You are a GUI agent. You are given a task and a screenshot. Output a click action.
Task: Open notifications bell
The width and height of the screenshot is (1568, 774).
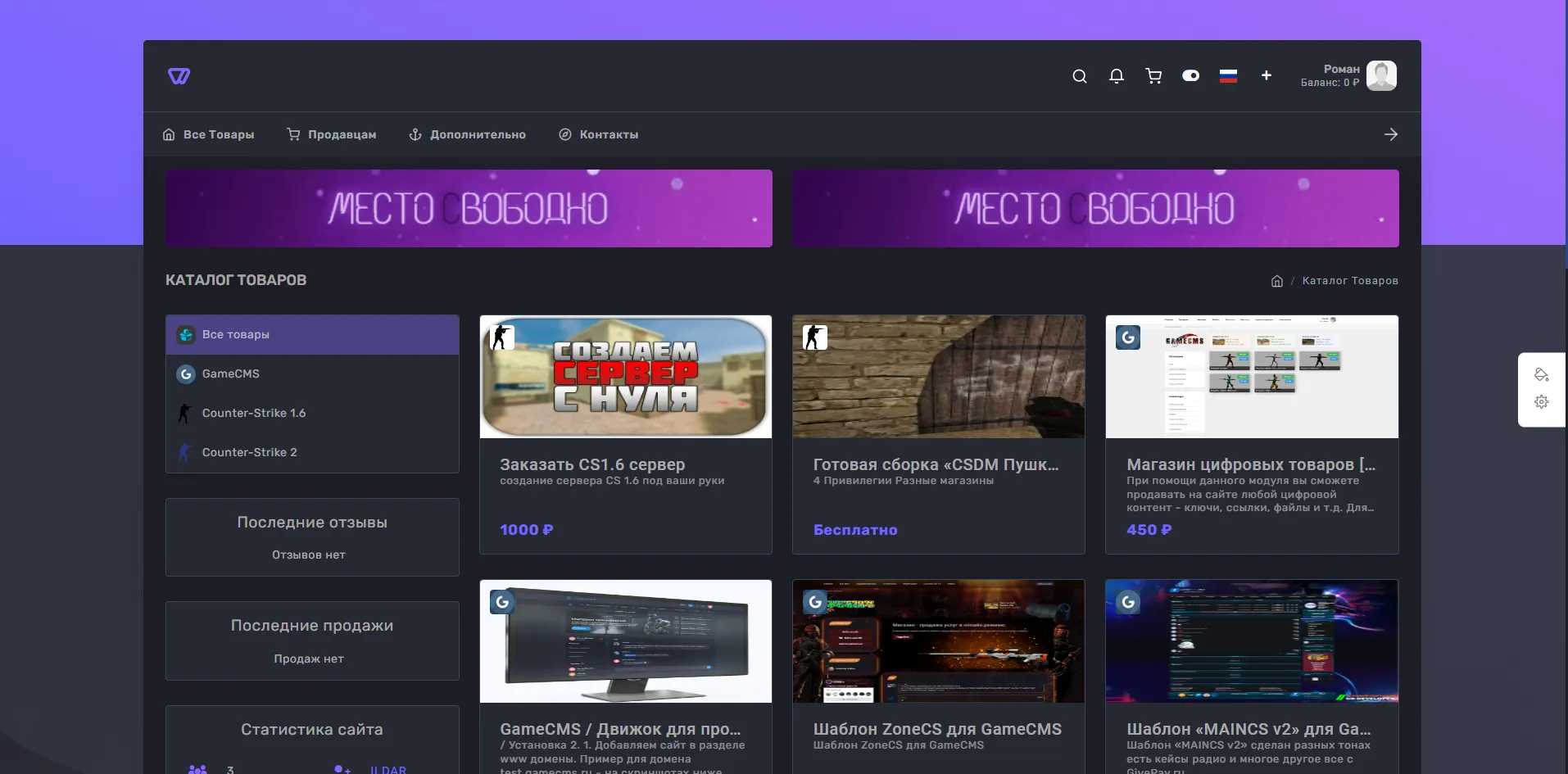click(1116, 76)
